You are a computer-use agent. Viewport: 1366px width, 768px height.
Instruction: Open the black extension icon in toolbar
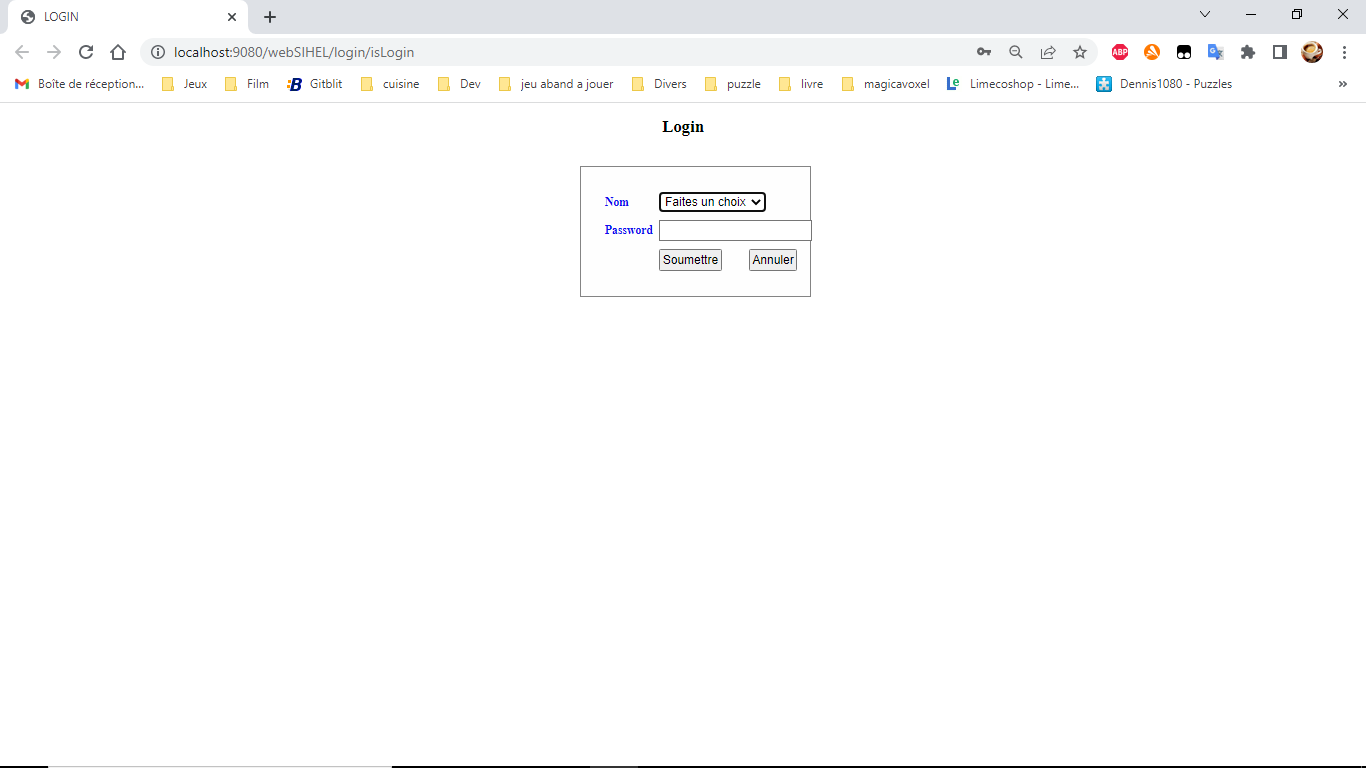1184,52
